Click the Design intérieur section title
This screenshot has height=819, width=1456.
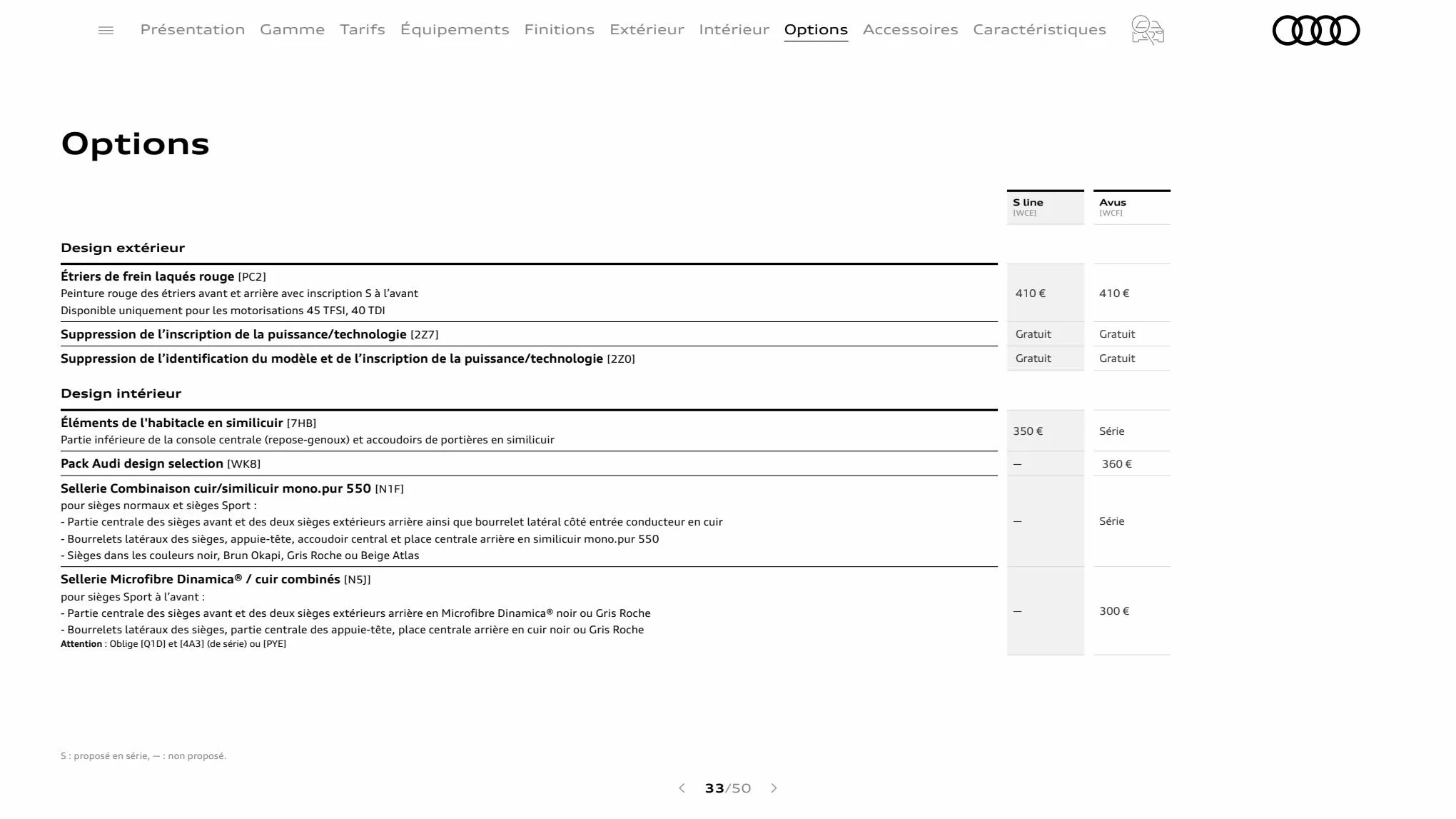tap(121, 393)
